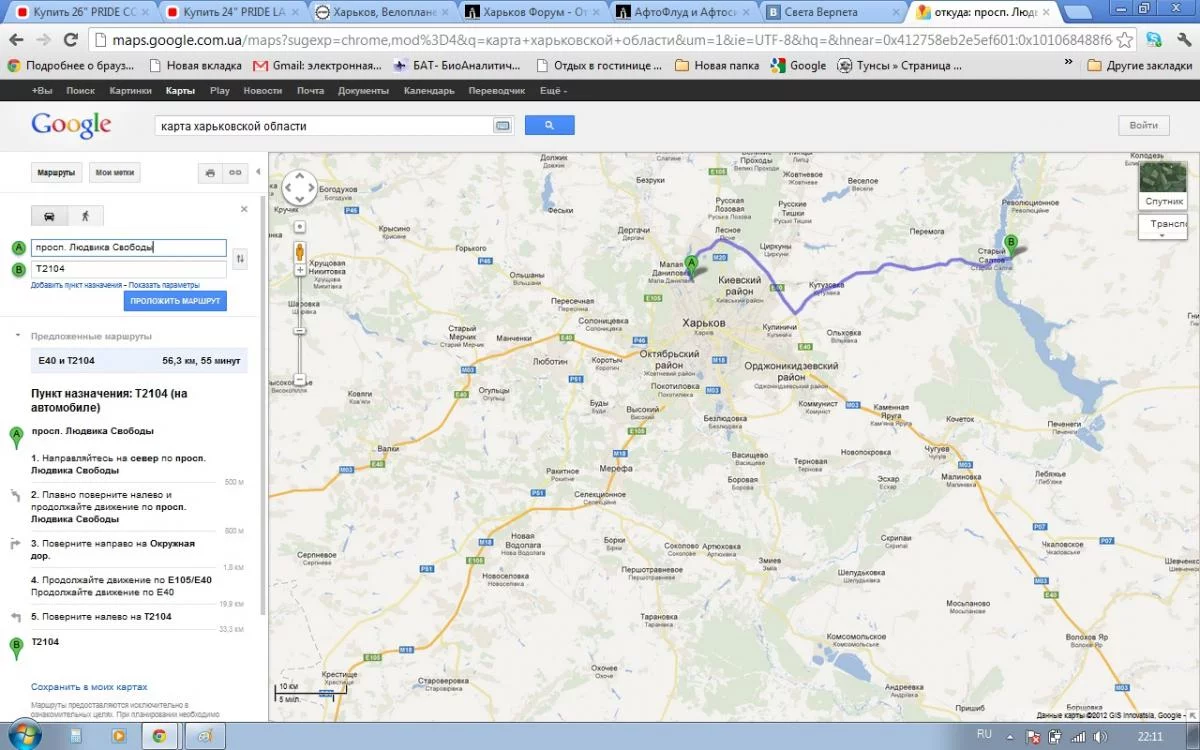The width and height of the screenshot is (1200, 750).
Task: Click destination field 'T2104'
Action: coord(129,269)
